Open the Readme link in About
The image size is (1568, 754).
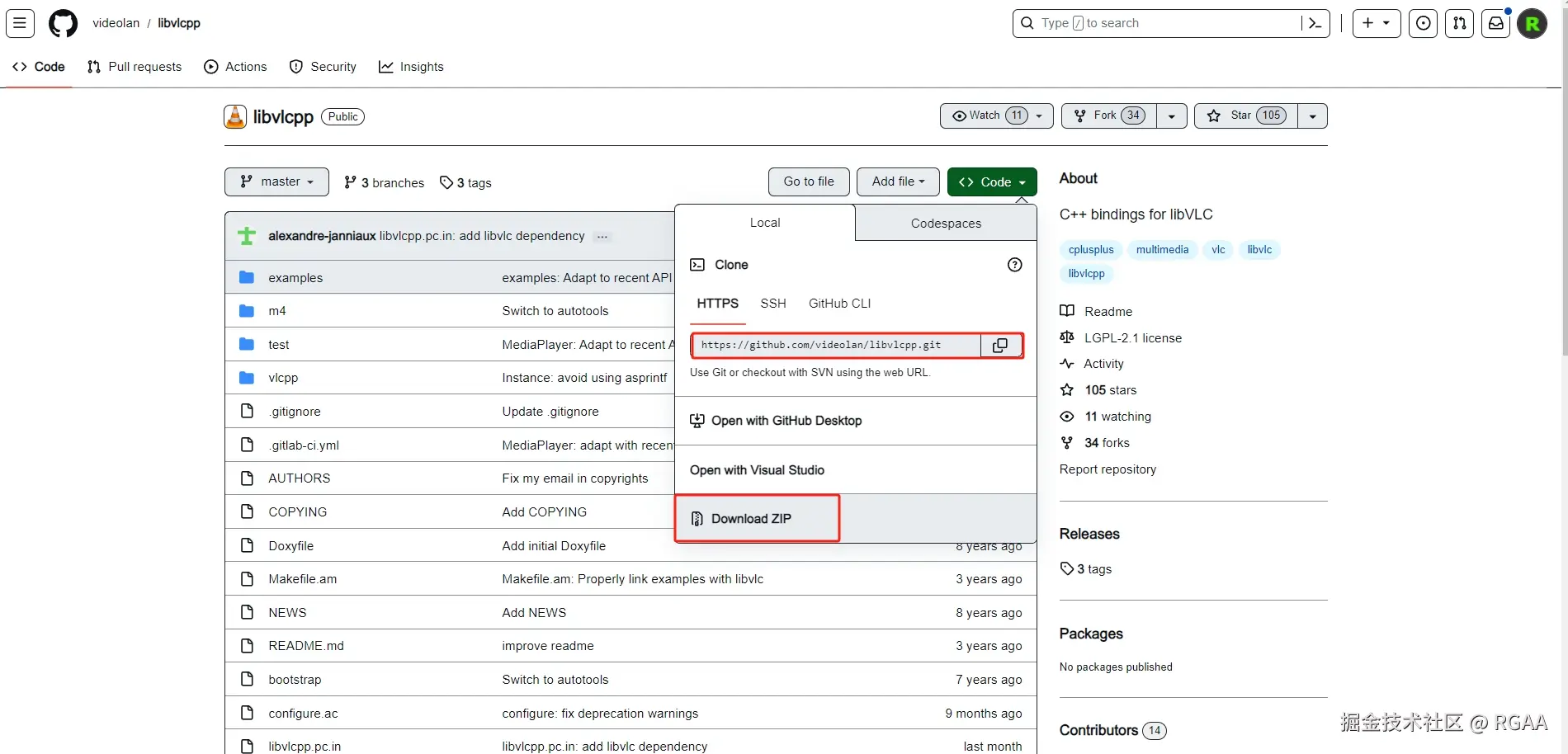1096,312
